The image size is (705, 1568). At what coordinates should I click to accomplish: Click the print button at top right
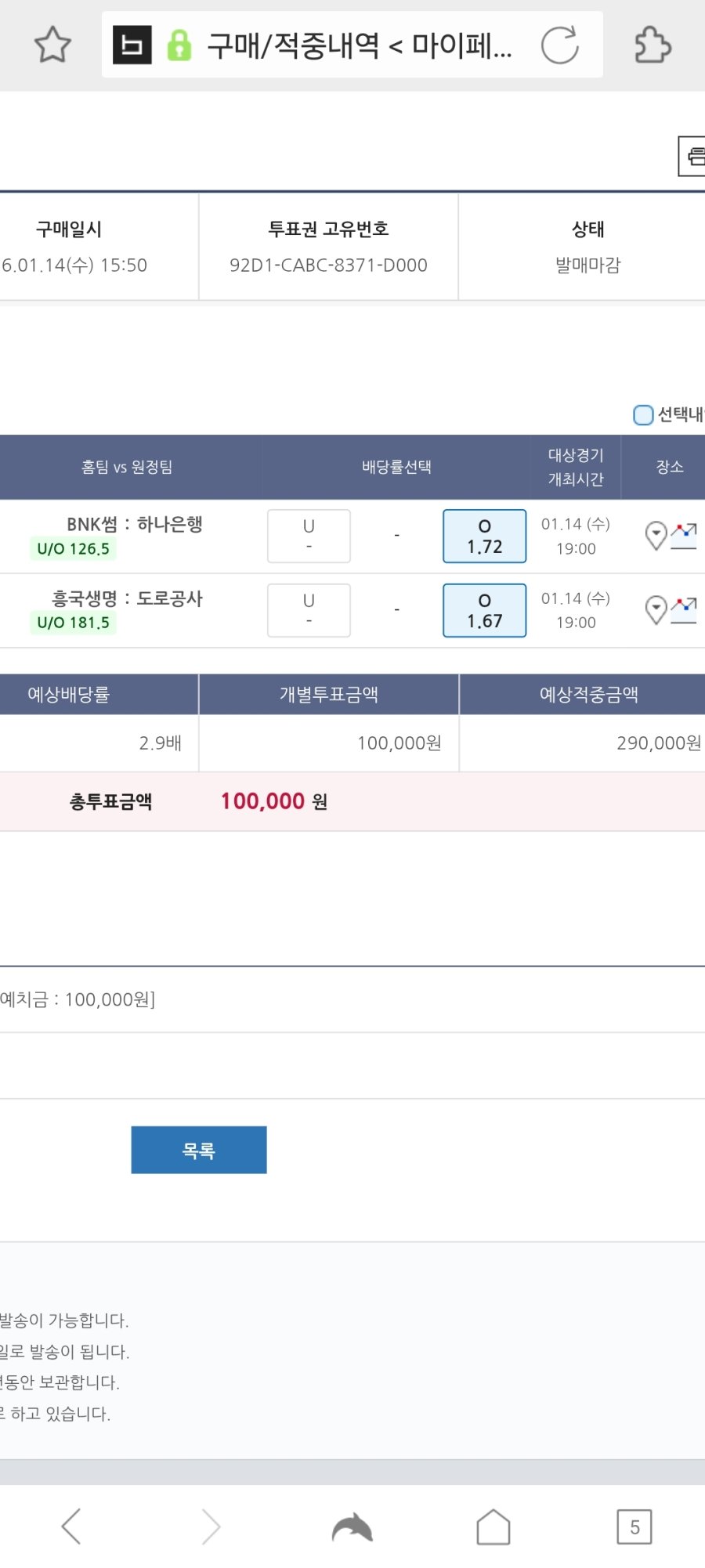[693, 156]
